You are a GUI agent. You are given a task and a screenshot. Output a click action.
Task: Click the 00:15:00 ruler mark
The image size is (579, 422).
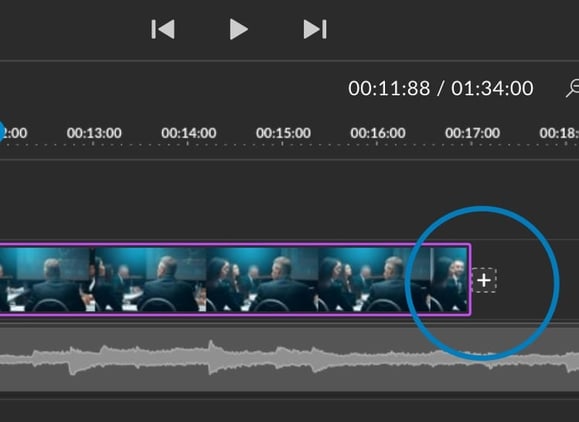coord(283,133)
